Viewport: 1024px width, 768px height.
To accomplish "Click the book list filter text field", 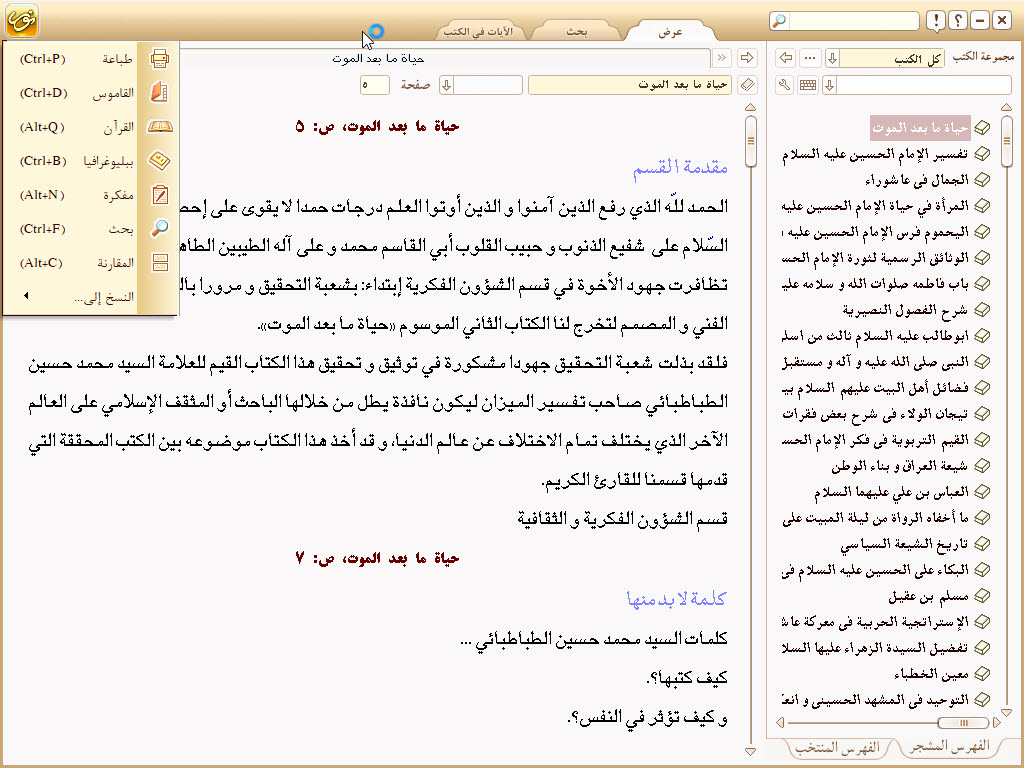I will [x=924, y=85].
